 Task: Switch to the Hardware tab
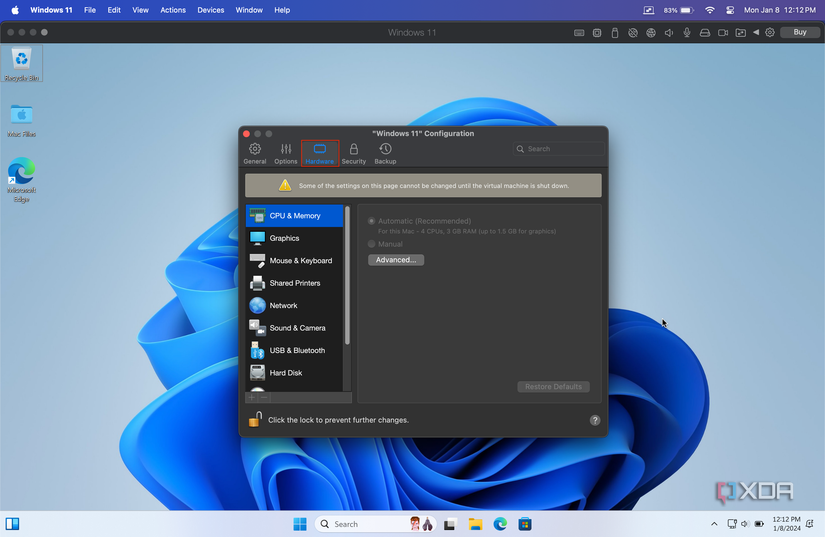(320, 154)
